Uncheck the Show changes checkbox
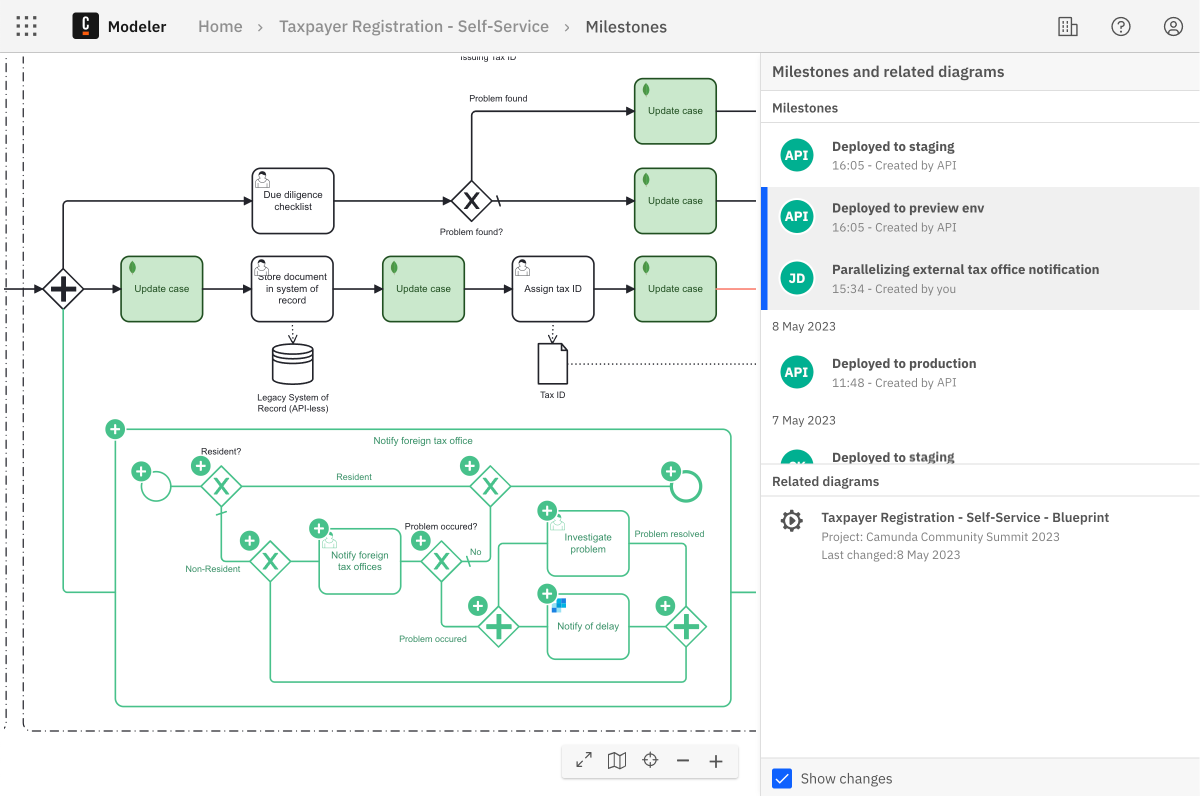1200x796 pixels. coord(782,778)
